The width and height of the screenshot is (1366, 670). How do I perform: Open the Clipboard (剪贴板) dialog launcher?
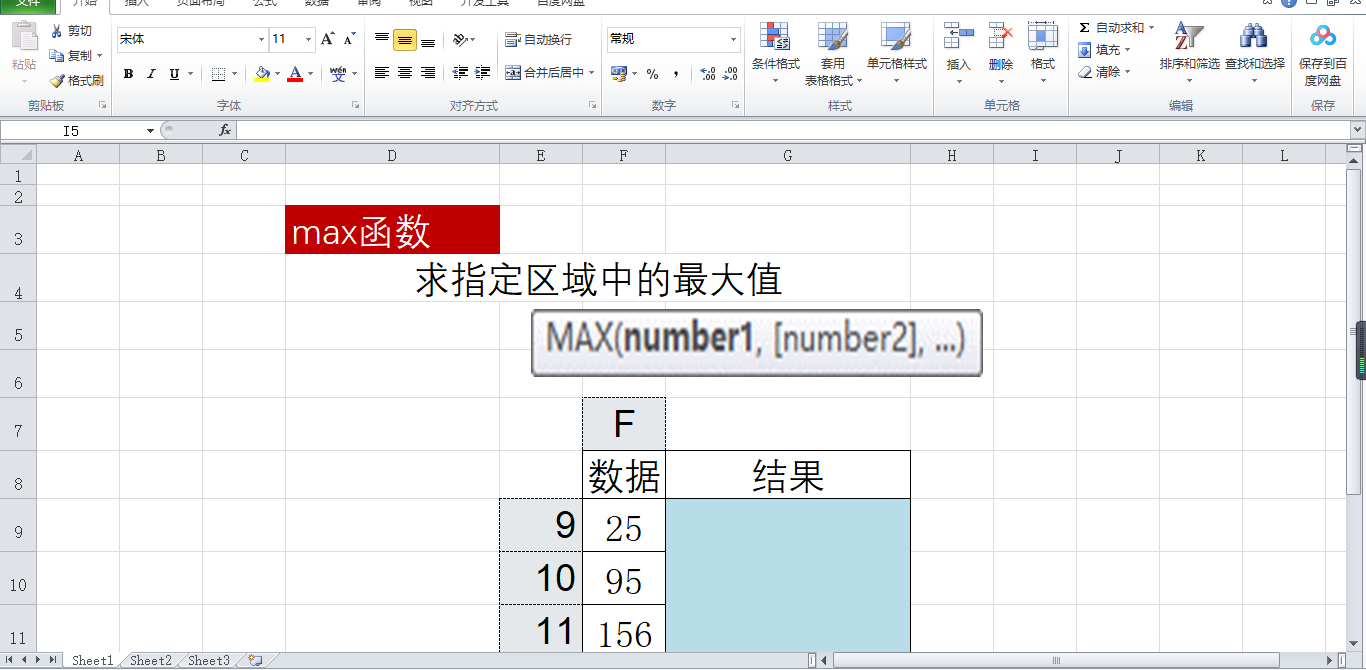pyautogui.click(x=102, y=105)
